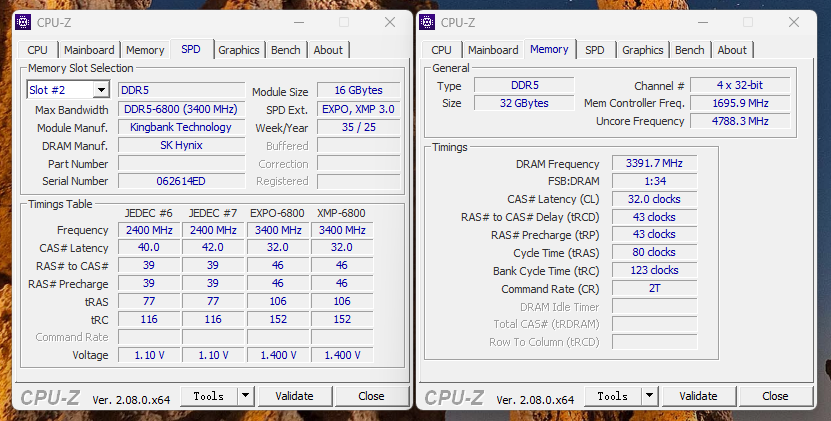Open the Memory tab in the SPD window
Screen dimensions: 831x421
(x=145, y=50)
